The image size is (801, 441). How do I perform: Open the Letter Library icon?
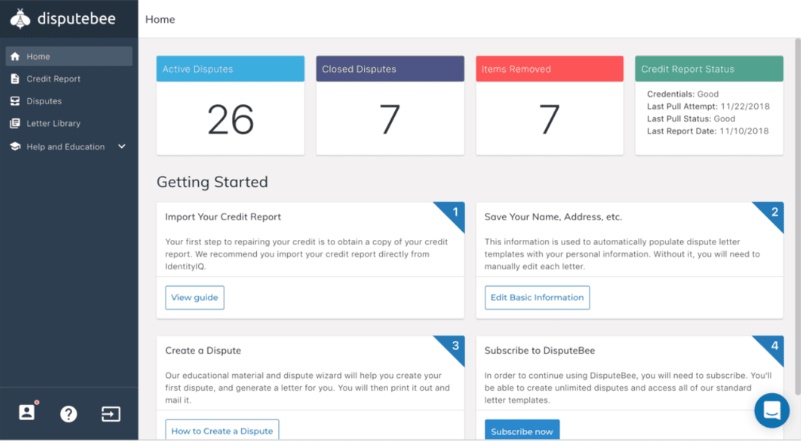[x=15, y=123]
